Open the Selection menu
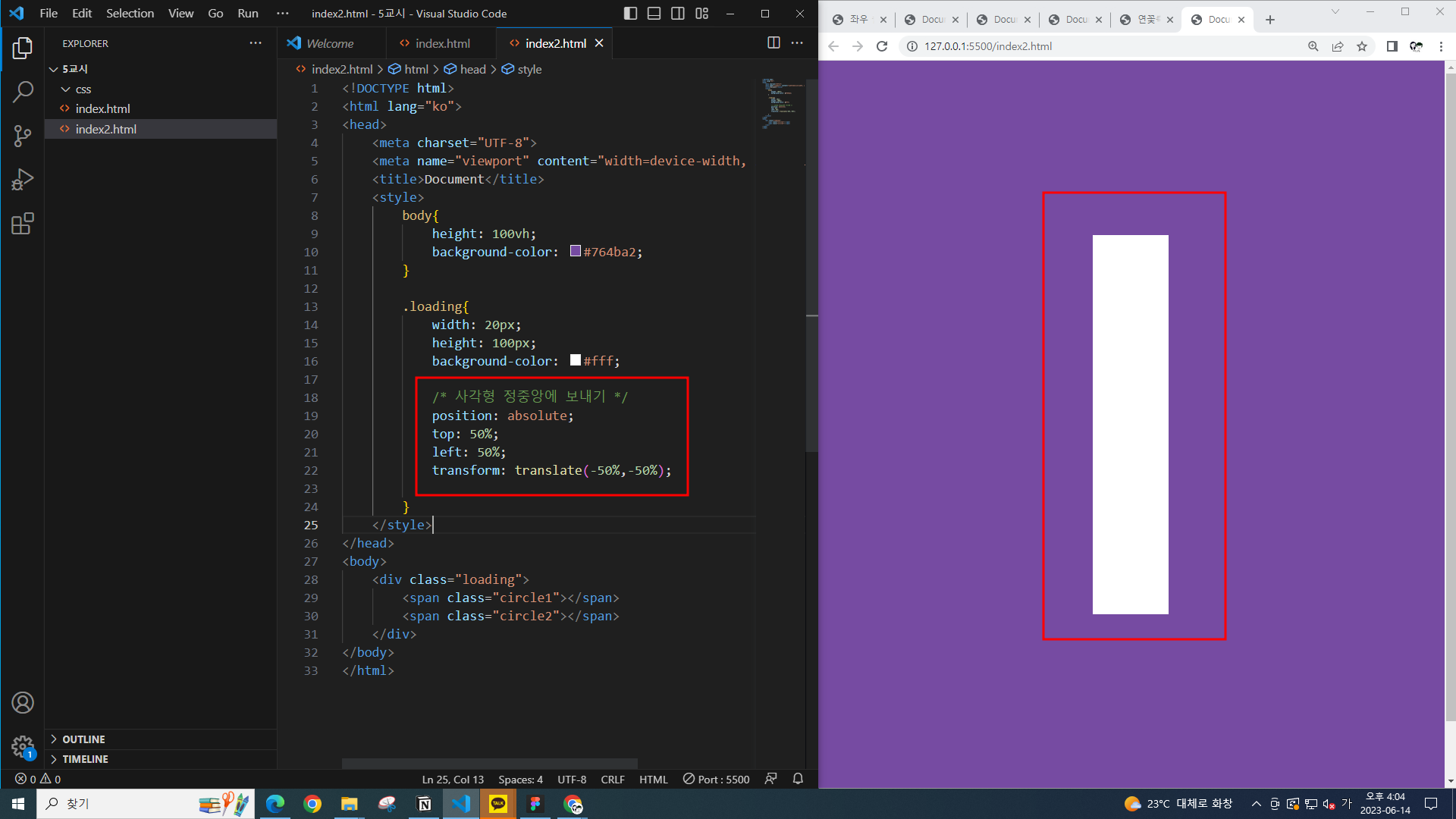Image resolution: width=1456 pixels, height=819 pixels. pyautogui.click(x=130, y=14)
